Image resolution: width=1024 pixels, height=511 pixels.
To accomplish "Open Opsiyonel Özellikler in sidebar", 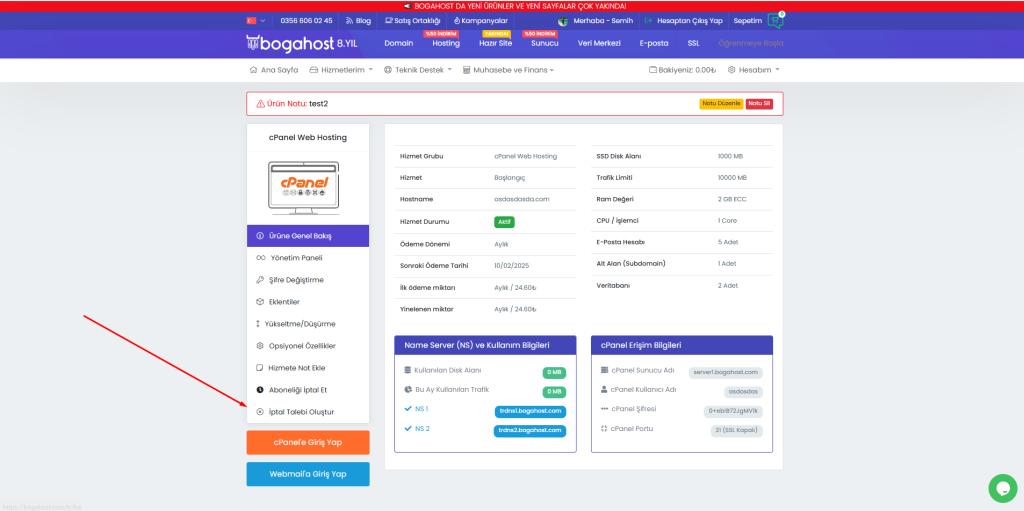I will point(308,346).
